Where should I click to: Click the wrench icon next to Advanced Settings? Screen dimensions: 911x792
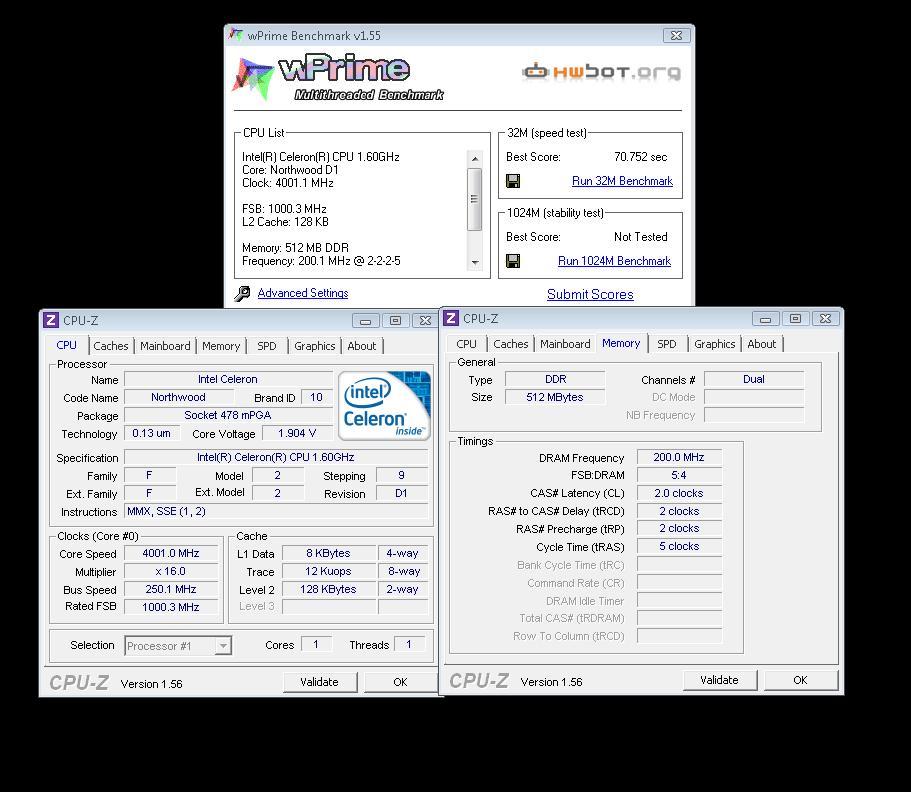click(242, 293)
